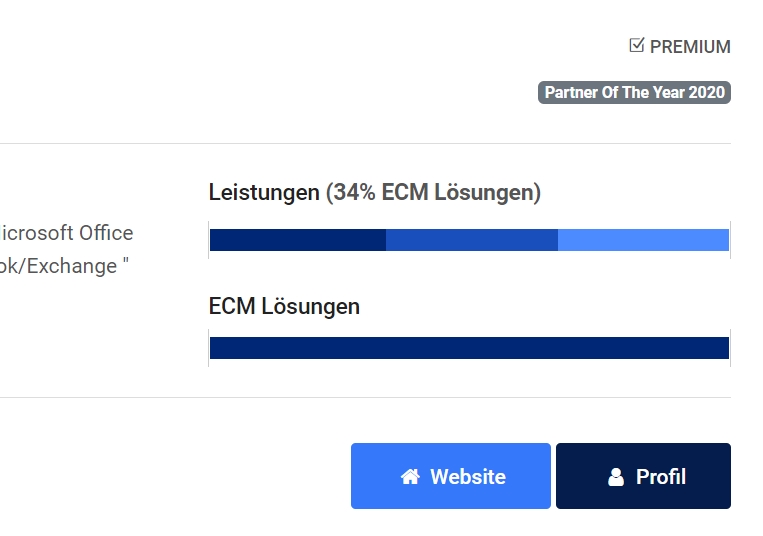Click the PREMIUM checkmark icon
Screen dimensions: 763x536
636,45
